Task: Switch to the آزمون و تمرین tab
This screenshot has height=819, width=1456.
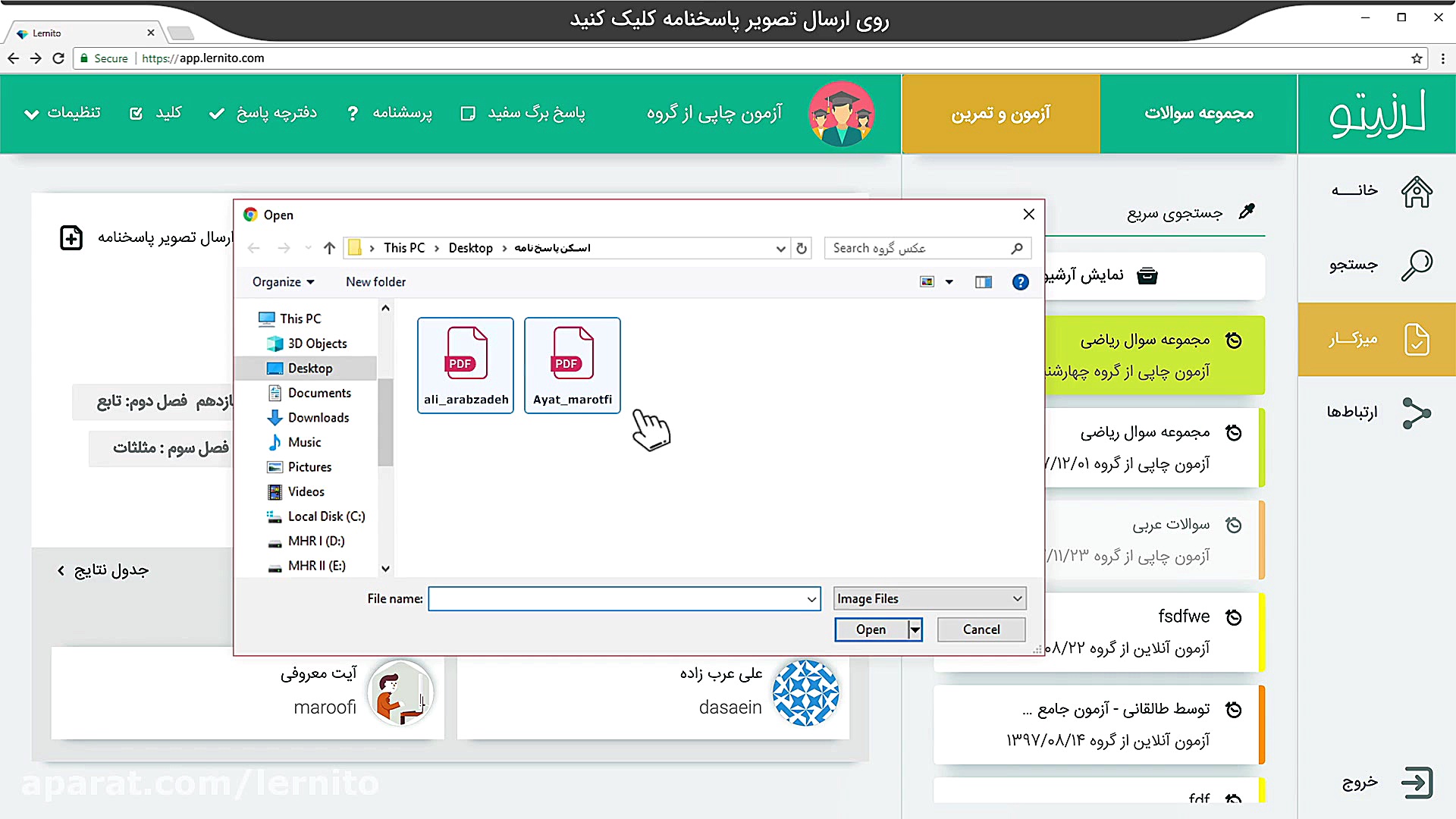Action: (1000, 114)
